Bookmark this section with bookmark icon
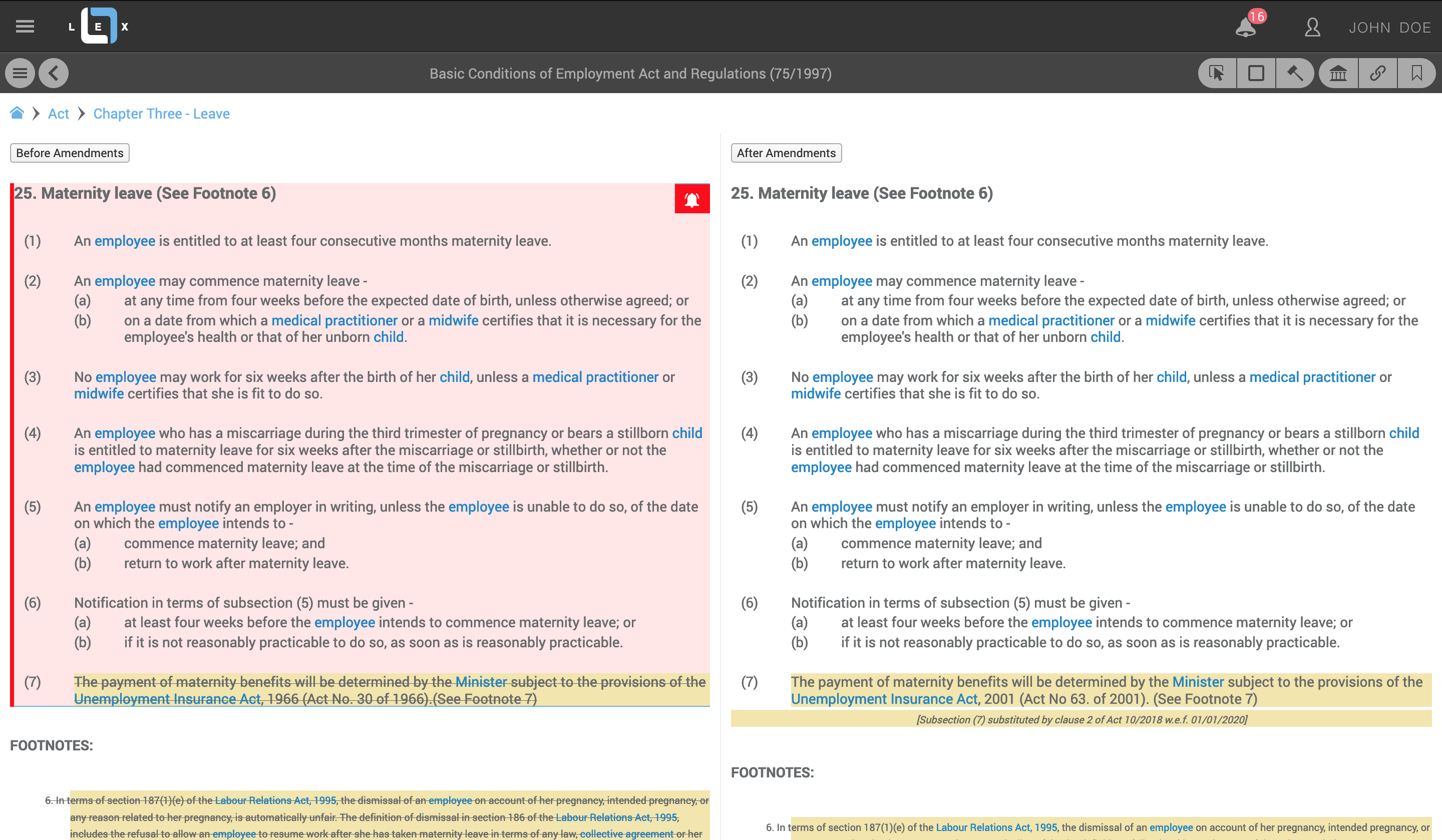 click(1416, 73)
